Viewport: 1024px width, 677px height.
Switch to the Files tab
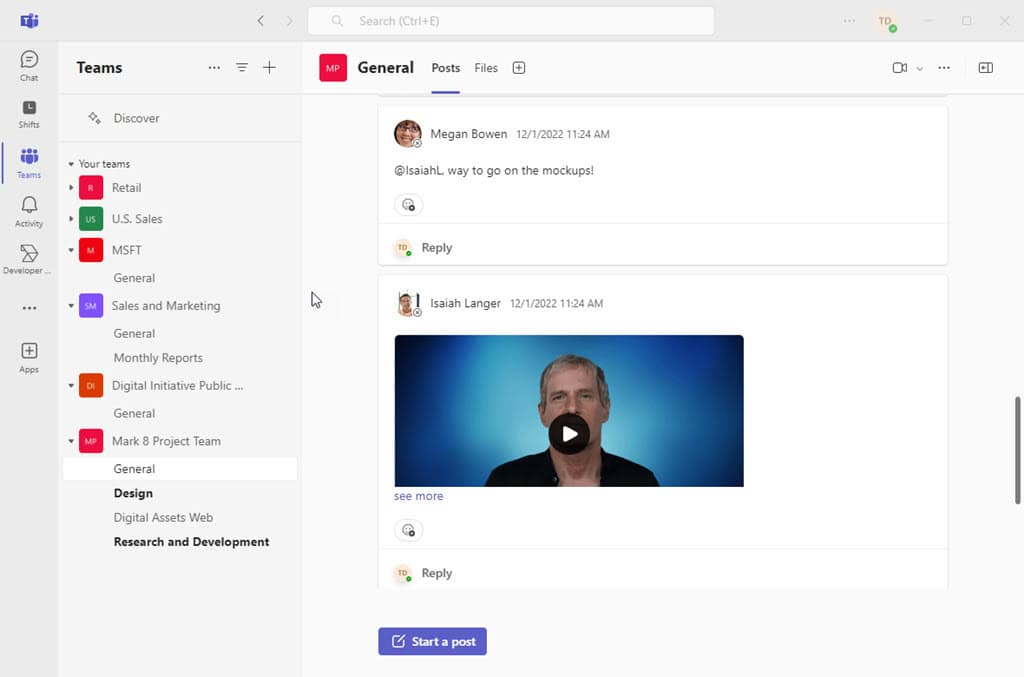coord(486,68)
